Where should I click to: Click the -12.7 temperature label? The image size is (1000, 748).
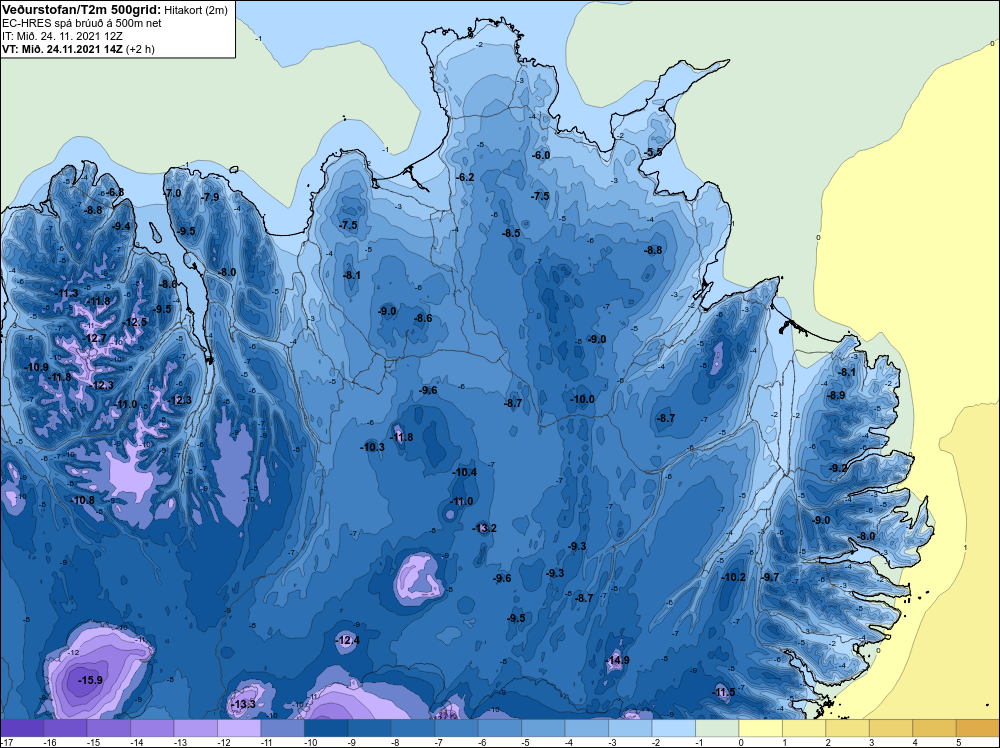click(x=94, y=338)
